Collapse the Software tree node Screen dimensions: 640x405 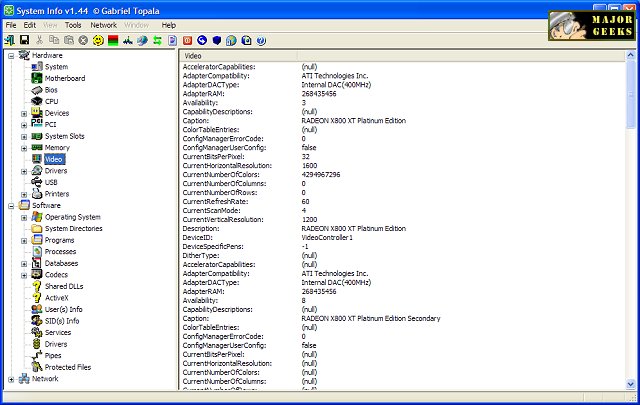click(11, 206)
